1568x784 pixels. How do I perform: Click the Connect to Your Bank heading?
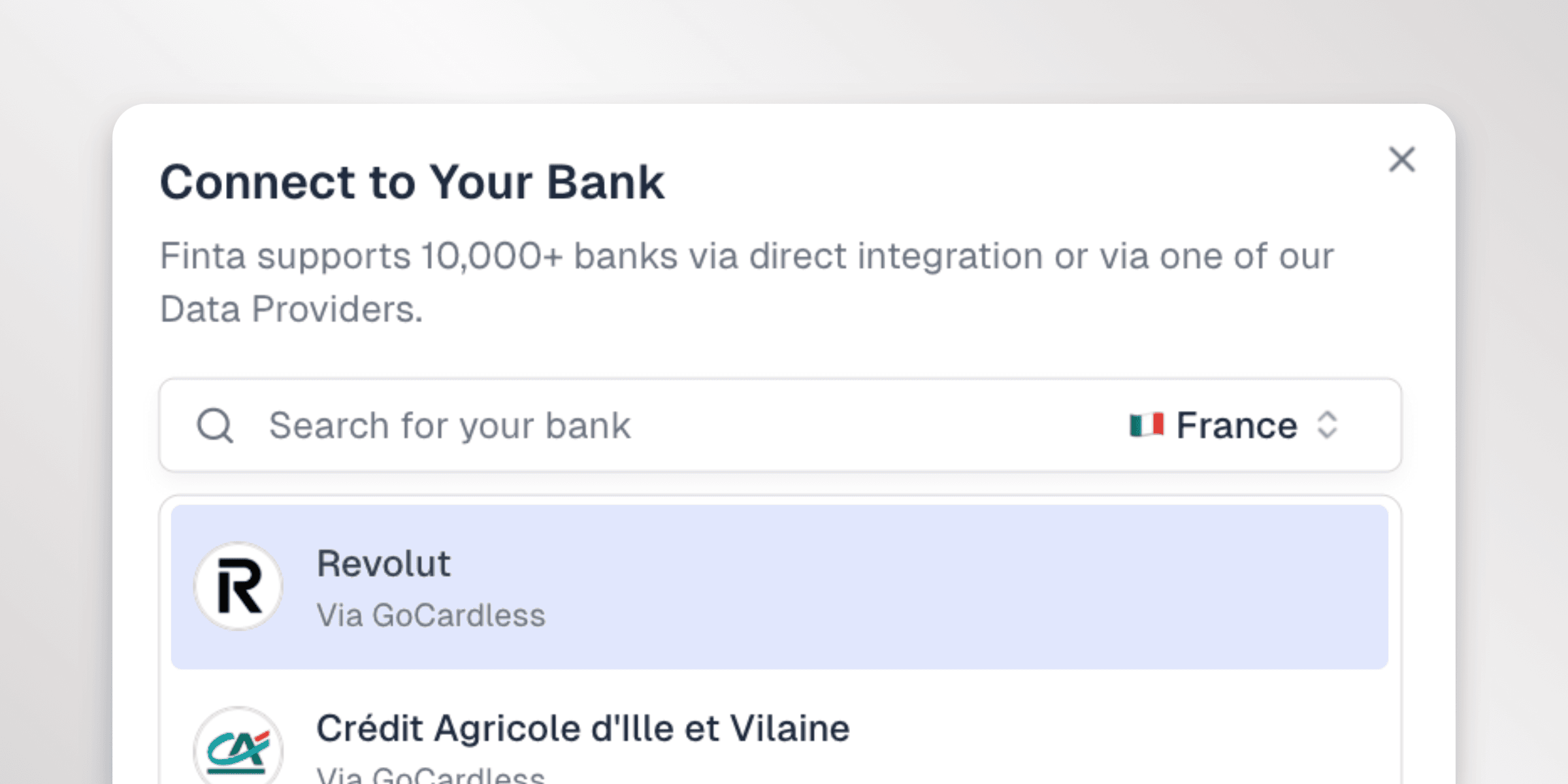click(412, 182)
